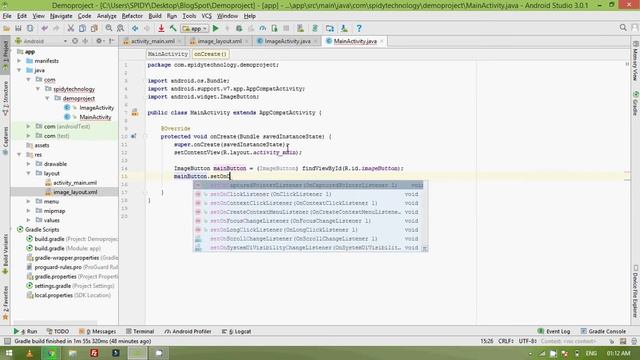
Task: Open the Android project view dropdown
Action: click(x=41, y=41)
